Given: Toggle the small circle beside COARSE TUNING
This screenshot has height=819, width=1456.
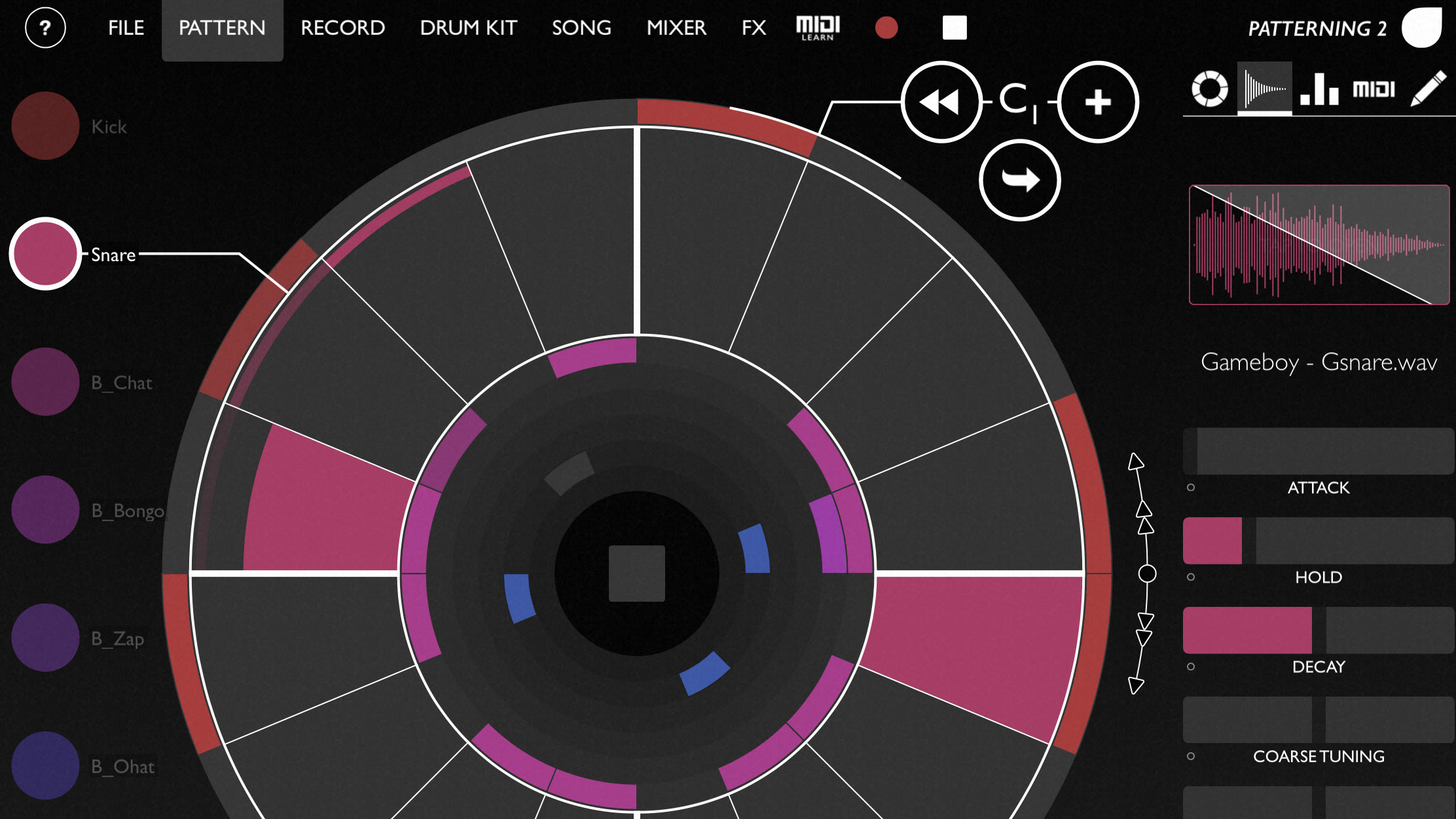Looking at the screenshot, I should click(x=1191, y=756).
